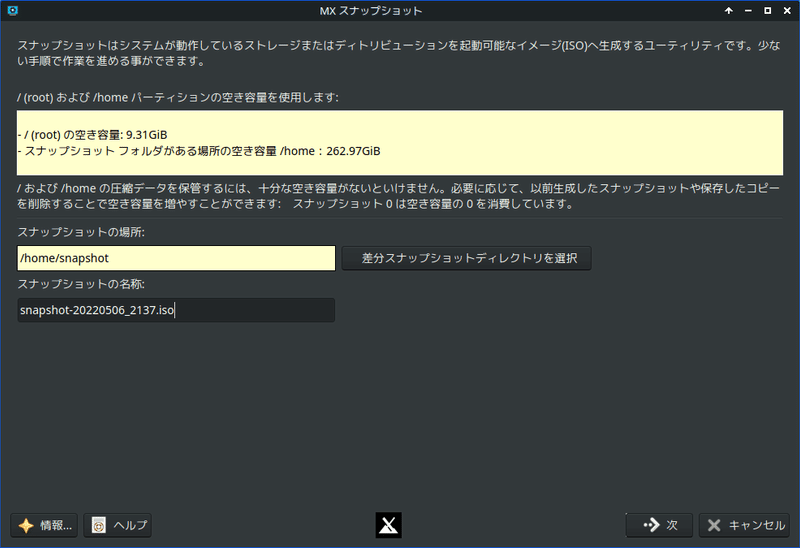
Task: Click the snapshot-20220506_2137.iso name field
Action: [176, 310]
